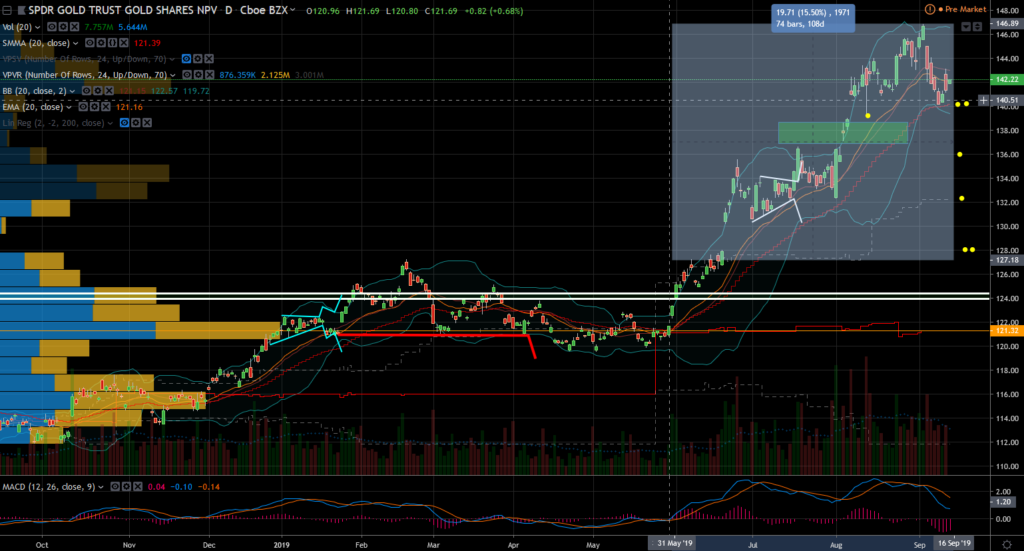The height and width of the screenshot is (551, 1024).
Task: Open VPVR indicator settings gear
Action: pyautogui.click(x=199, y=75)
